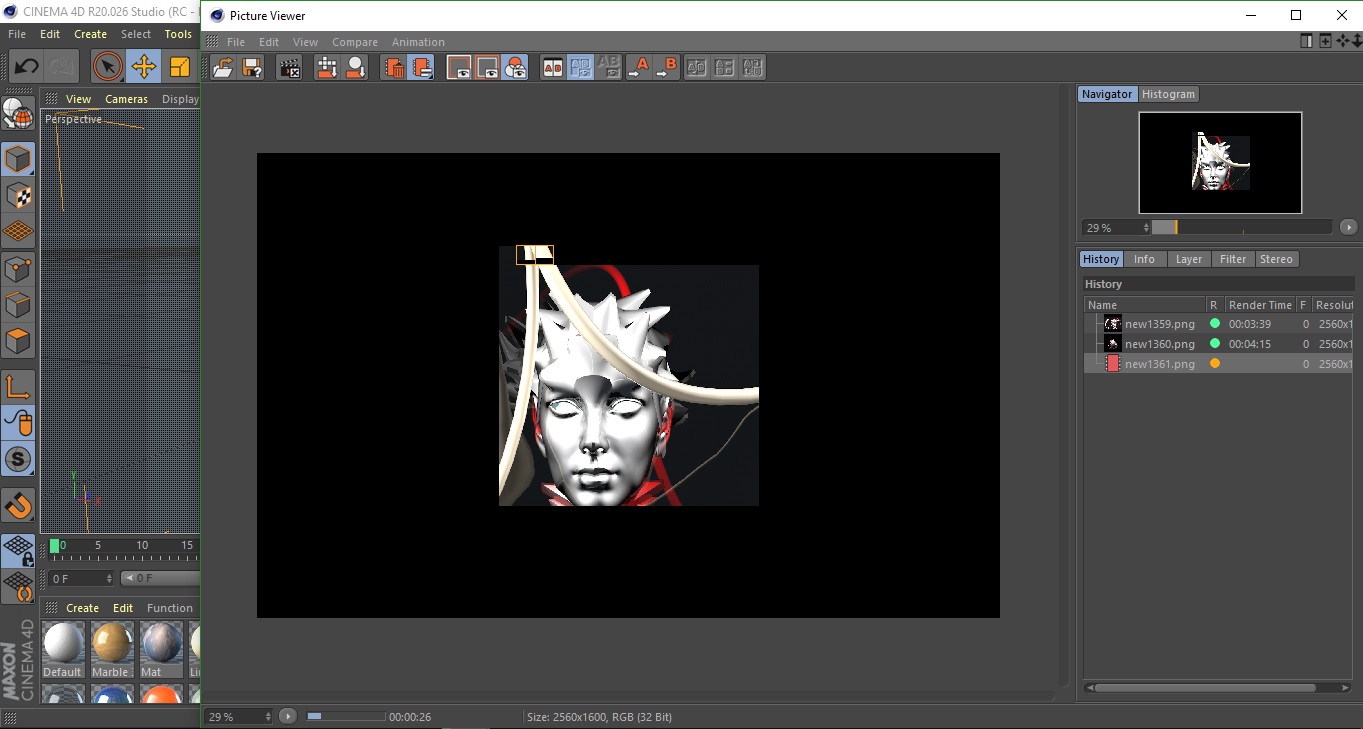
Task: Click the Full Size display mode icon
Action: (x=459, y=68)
